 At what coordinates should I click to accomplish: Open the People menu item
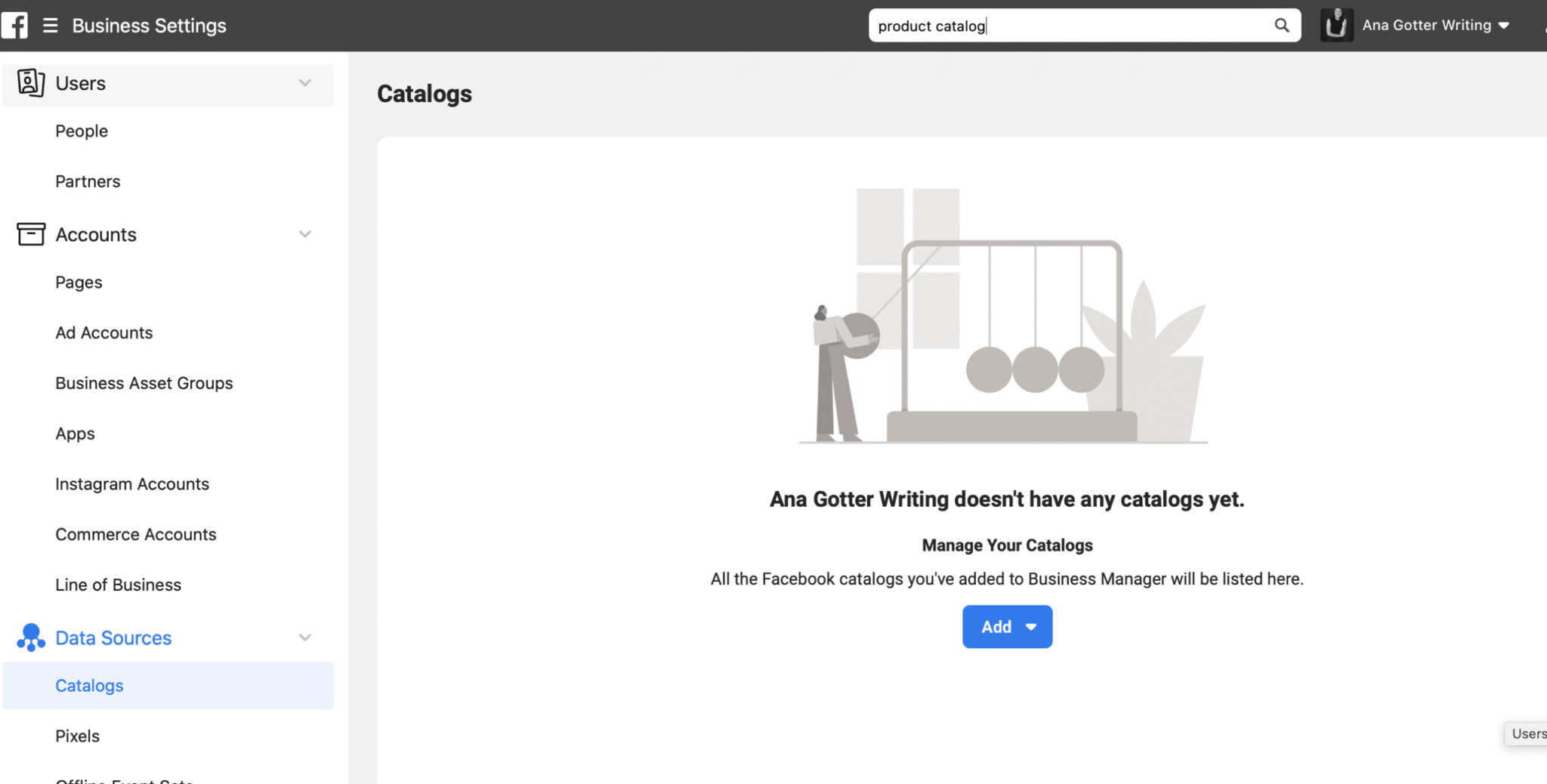coord(82,131)
